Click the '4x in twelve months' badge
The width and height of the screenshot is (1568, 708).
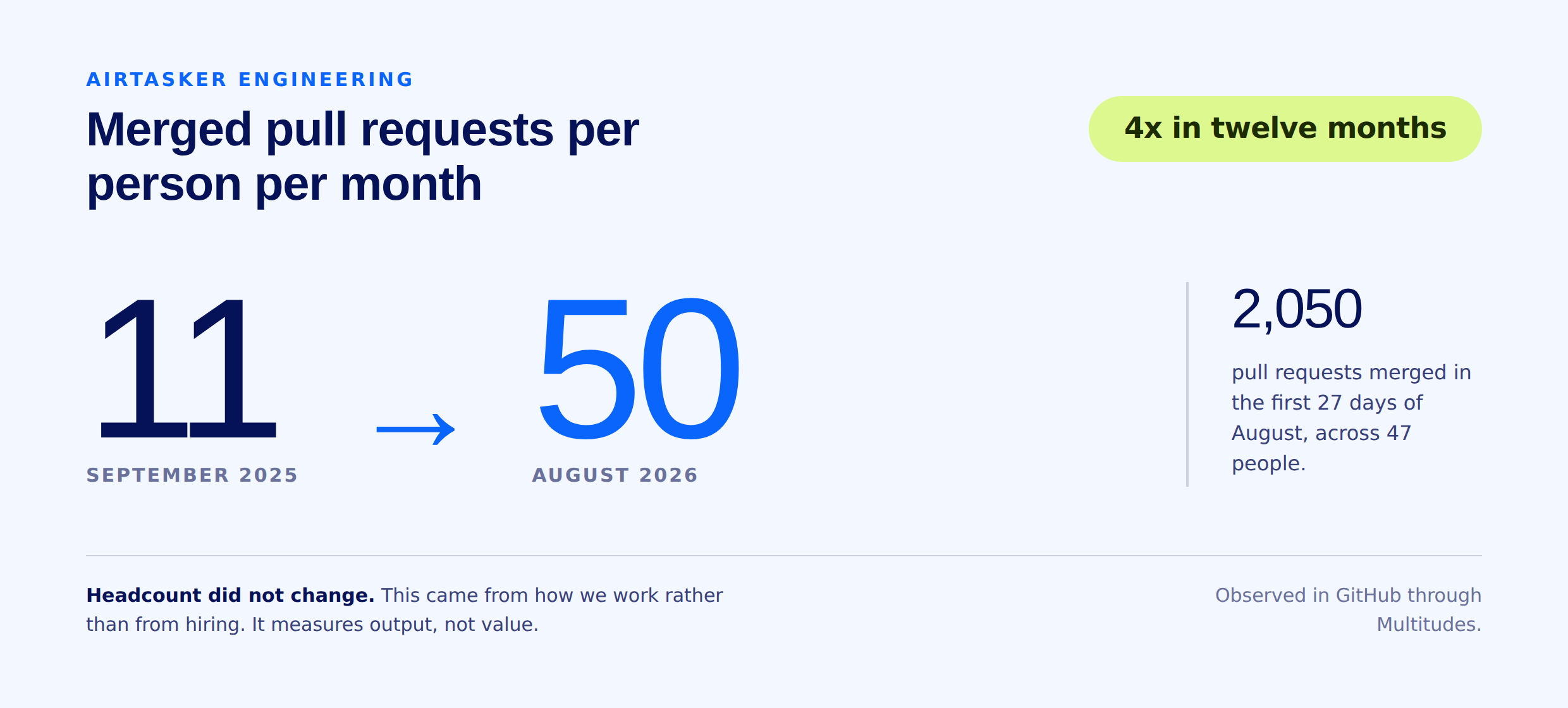click(1285, 128)
